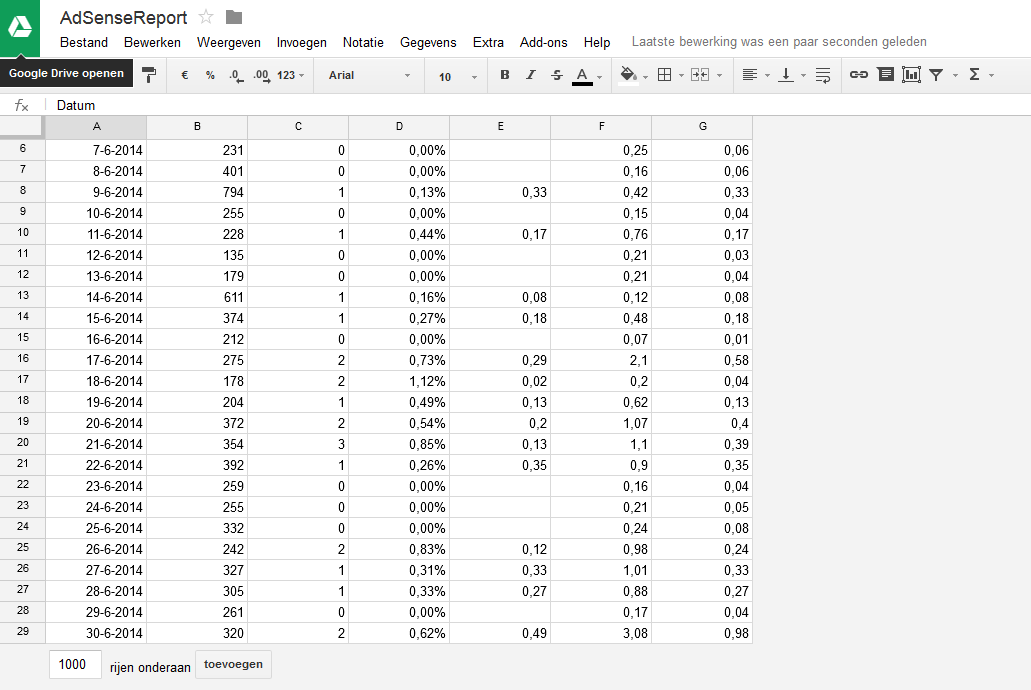Click cell with date 30-6-2014
This screenshot has width=1031, height=690.
(96, 633)
